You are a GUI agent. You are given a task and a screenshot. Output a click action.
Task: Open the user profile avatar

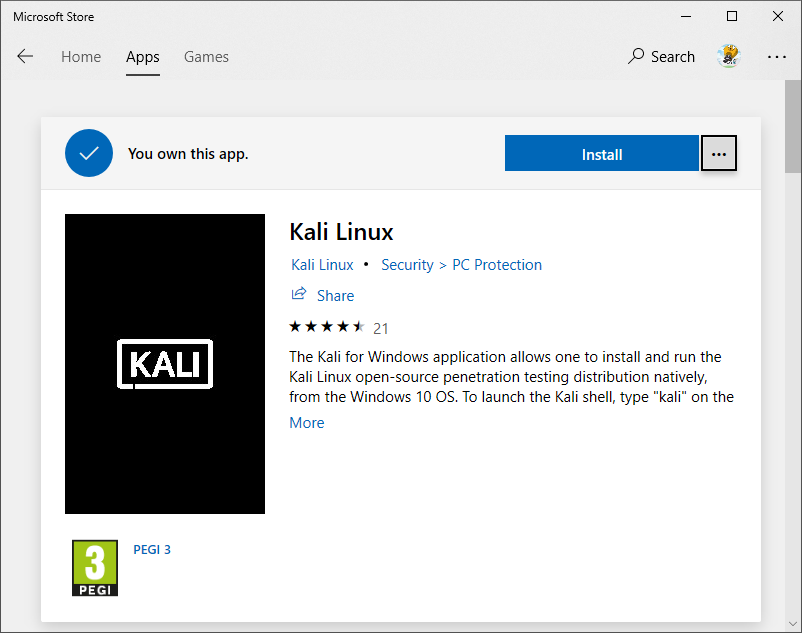click(728, 56)
